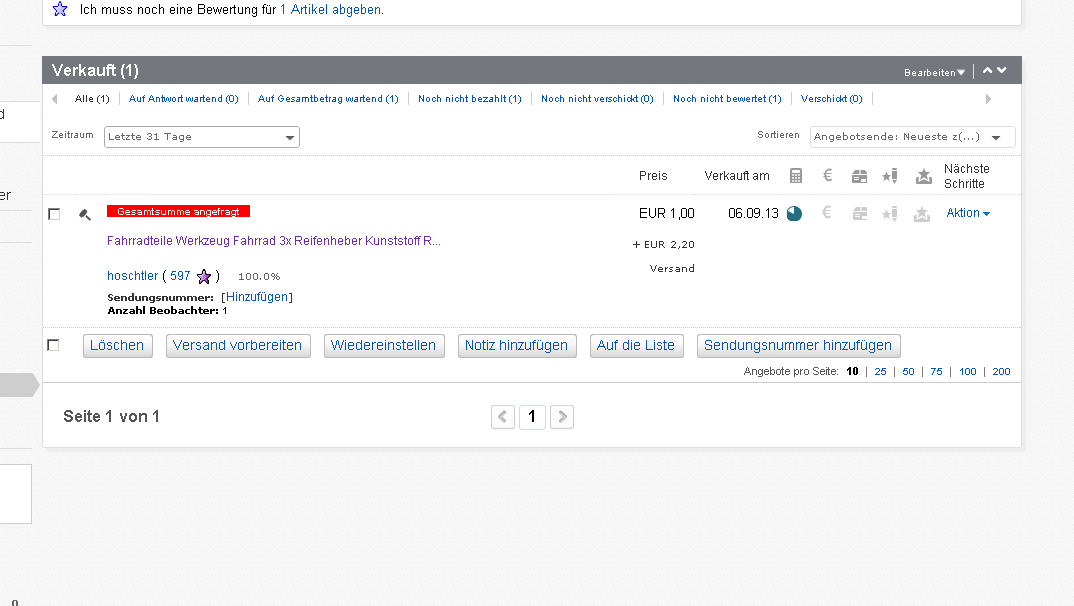This screenshot has height=606, width=1074.
Task: Click the + EUR 2,20 shipping text
Action: [663, 244]
